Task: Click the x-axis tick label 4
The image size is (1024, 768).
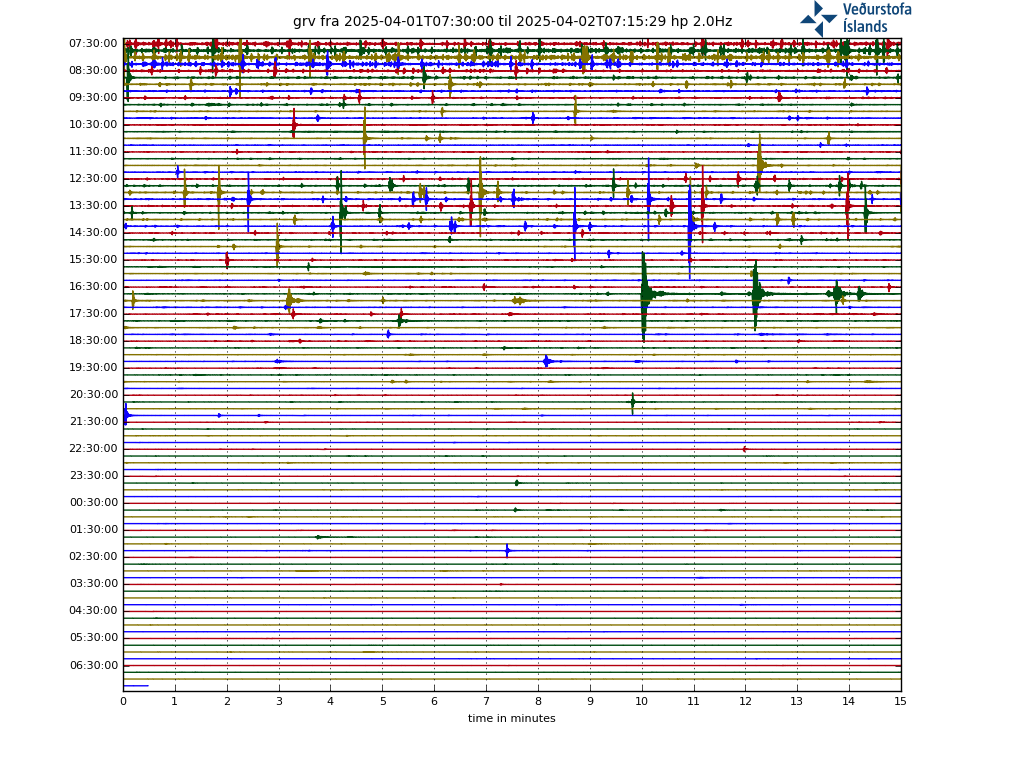Action: pyautogui.click(x=330, y=701)
